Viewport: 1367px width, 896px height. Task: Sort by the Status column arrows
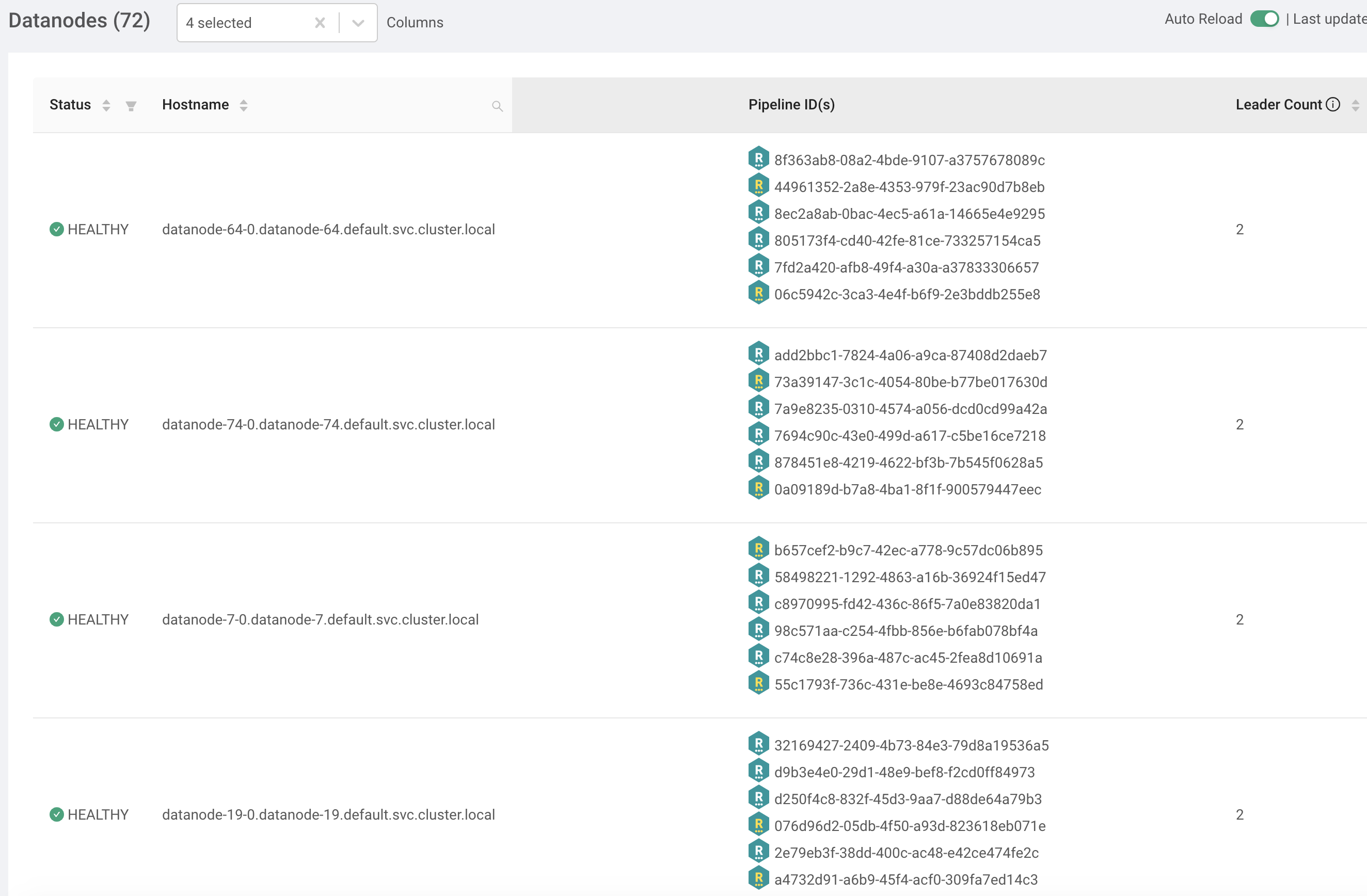click(x=106, y=105)
